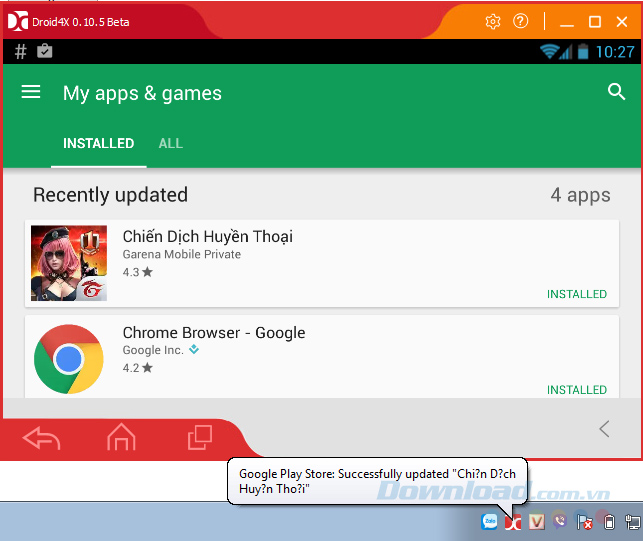This screenshot has height=541, width=643.
Task: Switch to the INSTALLED tab
Action: pos(98,143)
